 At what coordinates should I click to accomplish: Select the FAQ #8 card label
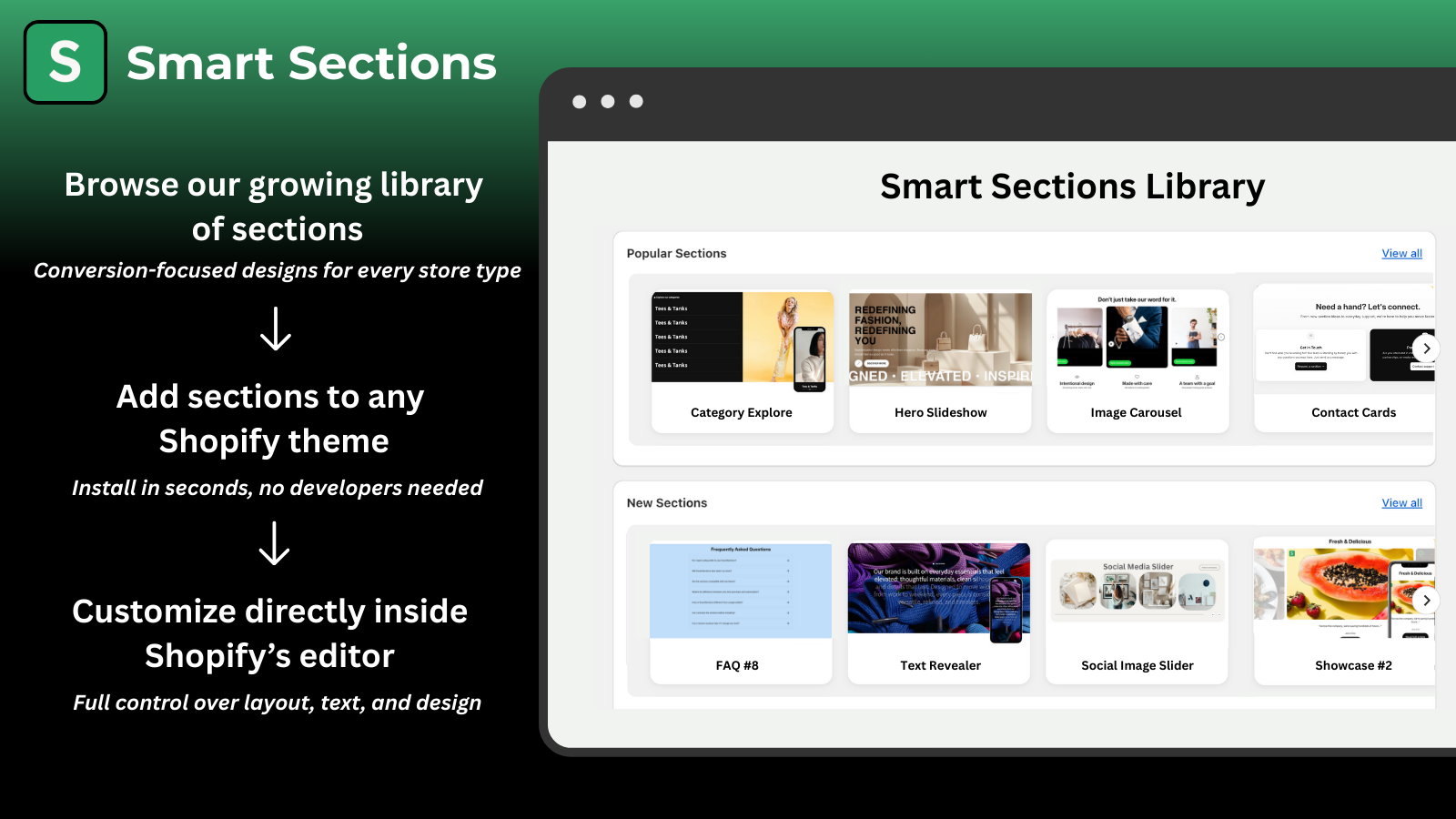pos(737,665)
